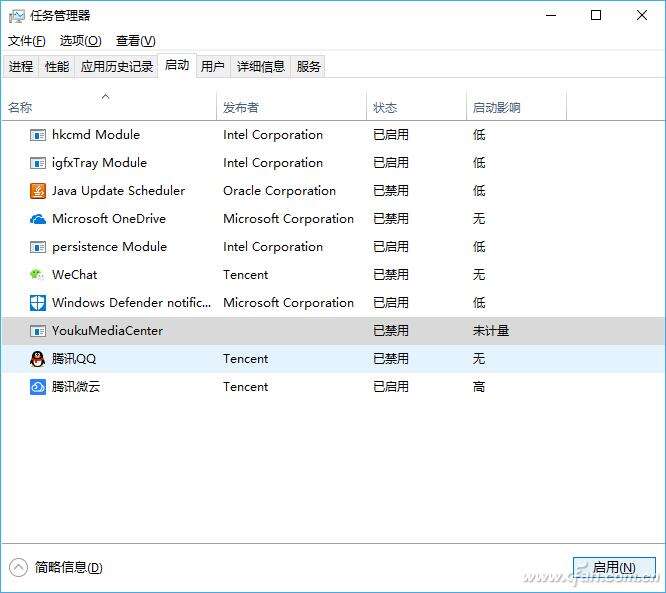Select the hkcmd Module row name
Viewport: 666px width, 593px height.
[x=96, y=135]
